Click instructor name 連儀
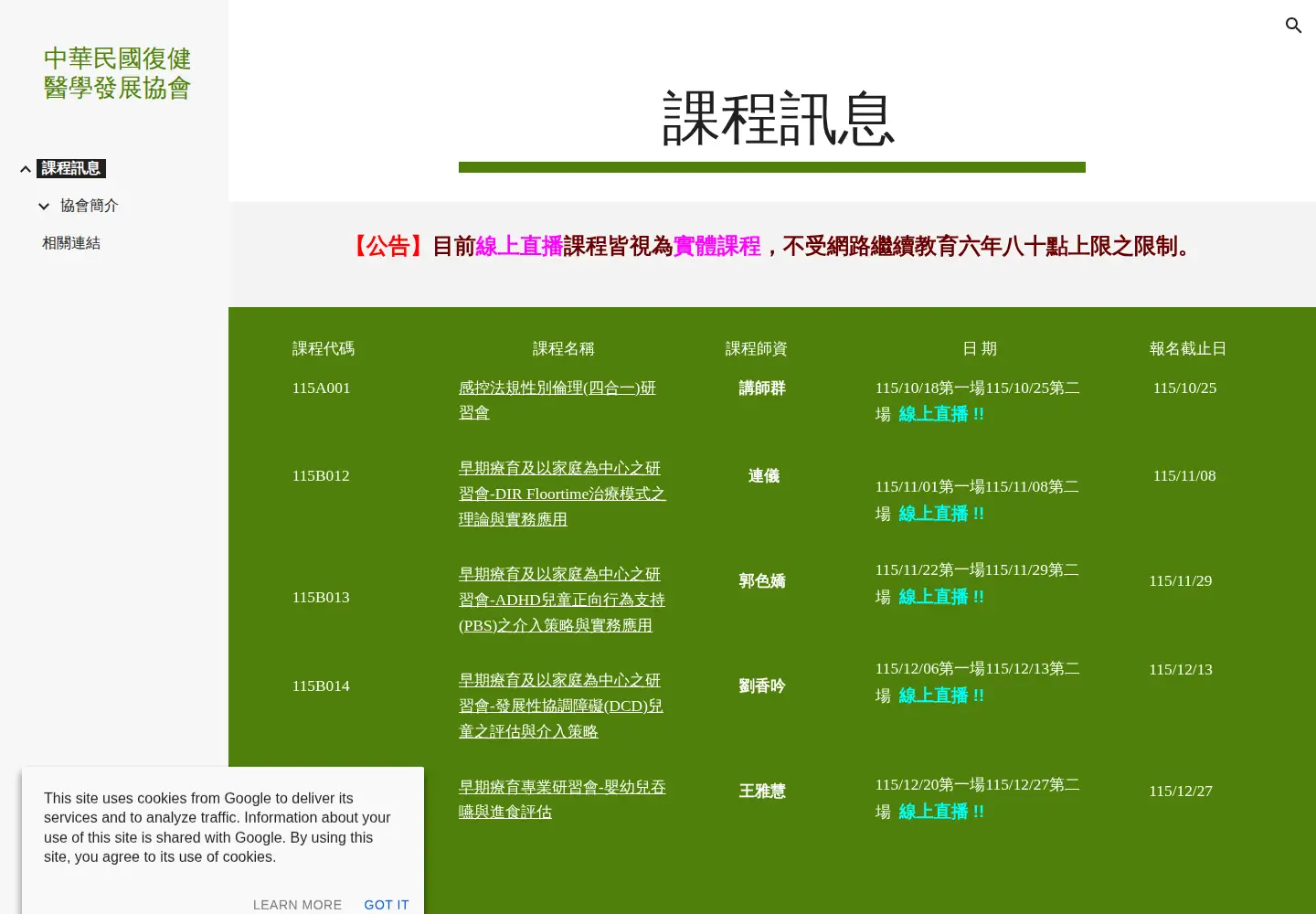Image resolution: width=1316 pixels, height=914 pixels. pyautogui.click(x=763, y=475)
